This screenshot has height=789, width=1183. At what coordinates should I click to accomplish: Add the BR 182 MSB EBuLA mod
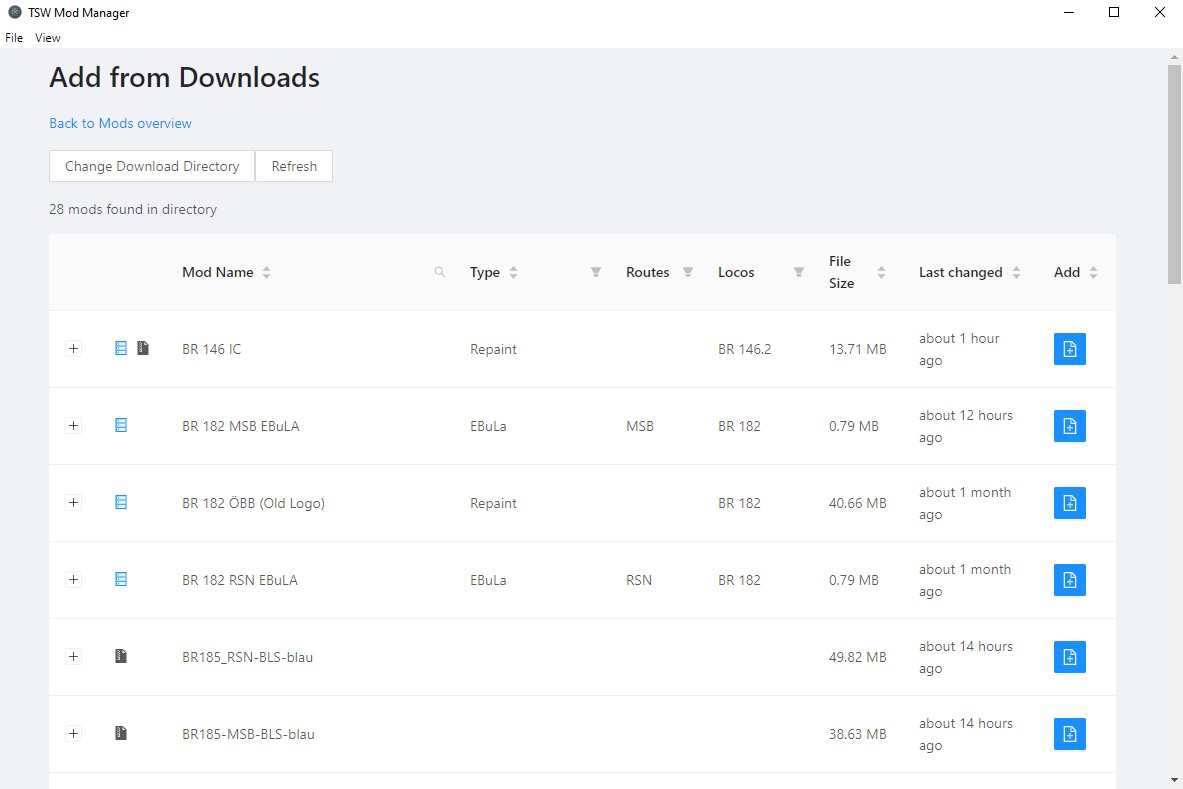1069,426
